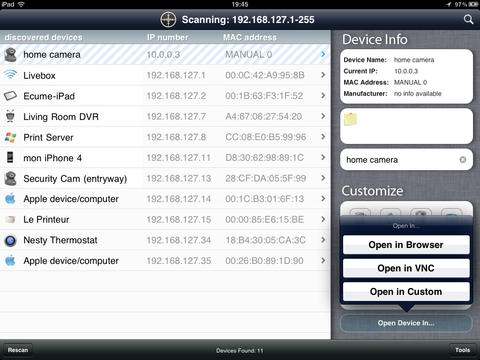The width and height of the screenshot is (480, 360).
Task: Select MAC 28:CF:DA:05:5F:99 cell
Action: click(266, 178)
